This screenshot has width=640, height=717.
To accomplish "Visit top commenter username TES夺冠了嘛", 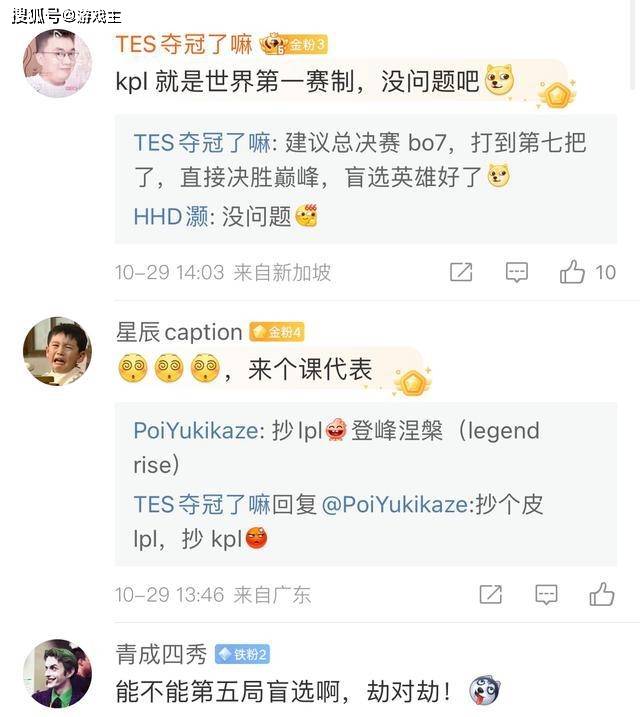I will click(x=183, y=44).
